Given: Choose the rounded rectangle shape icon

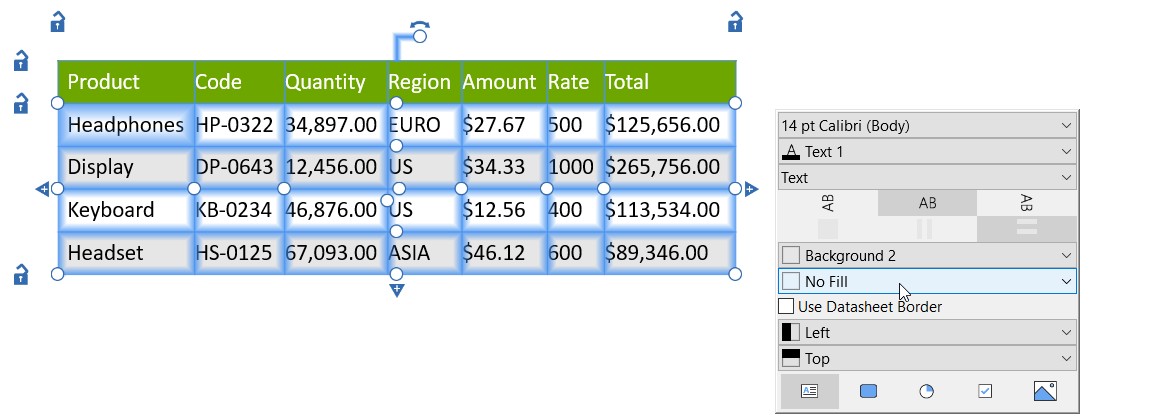Looking at the screenshot, I should (x=868, y=391).
